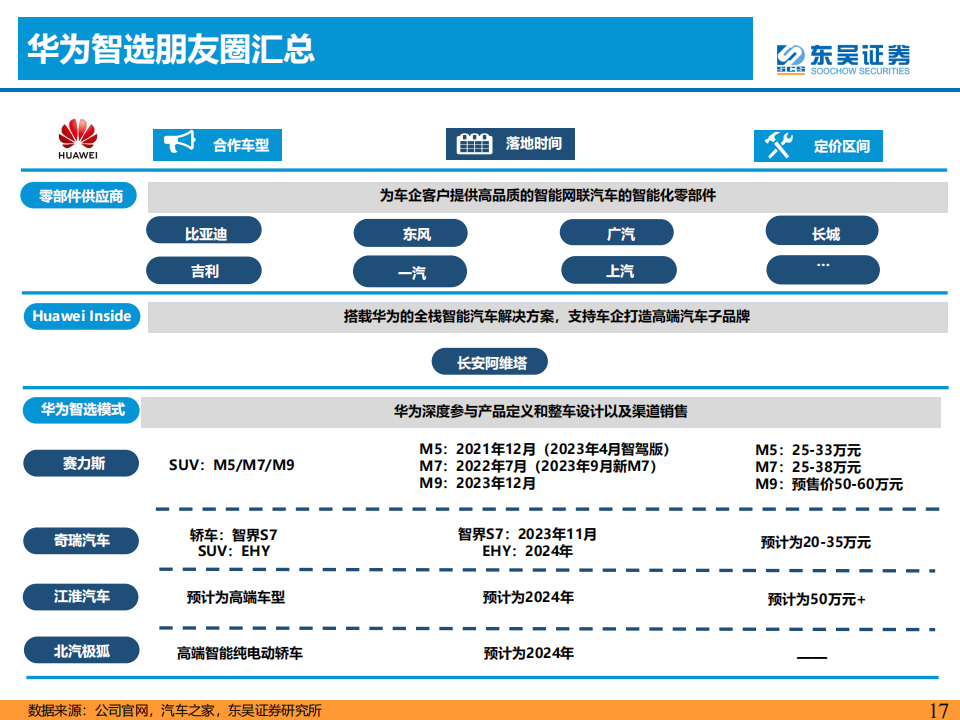
Task: Click the 赛力斯 row label
Action: 81,463
